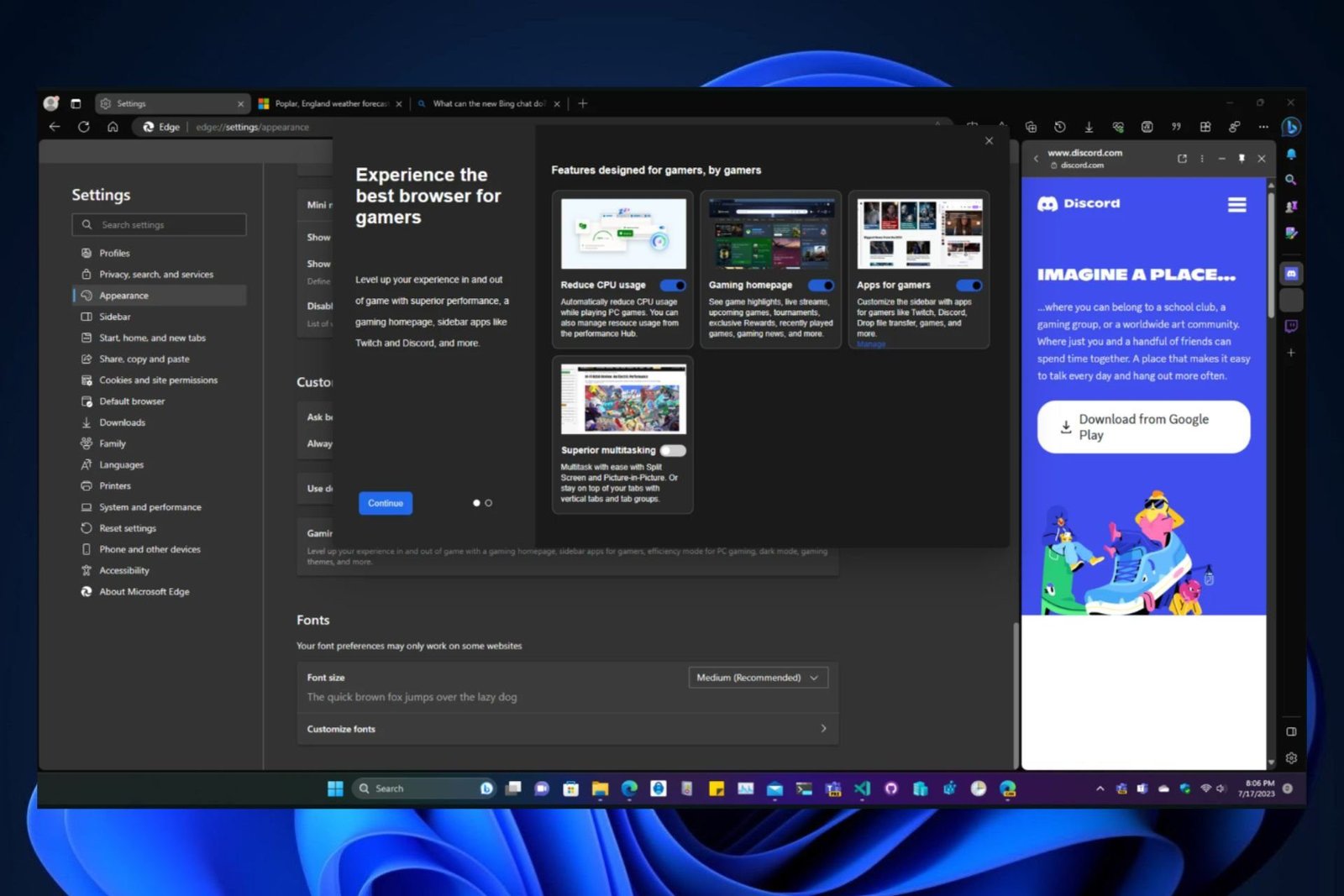The image size is (1344, 896).
Task: Toggle Gaming homepage switch
Action: (x=821, y=286)
